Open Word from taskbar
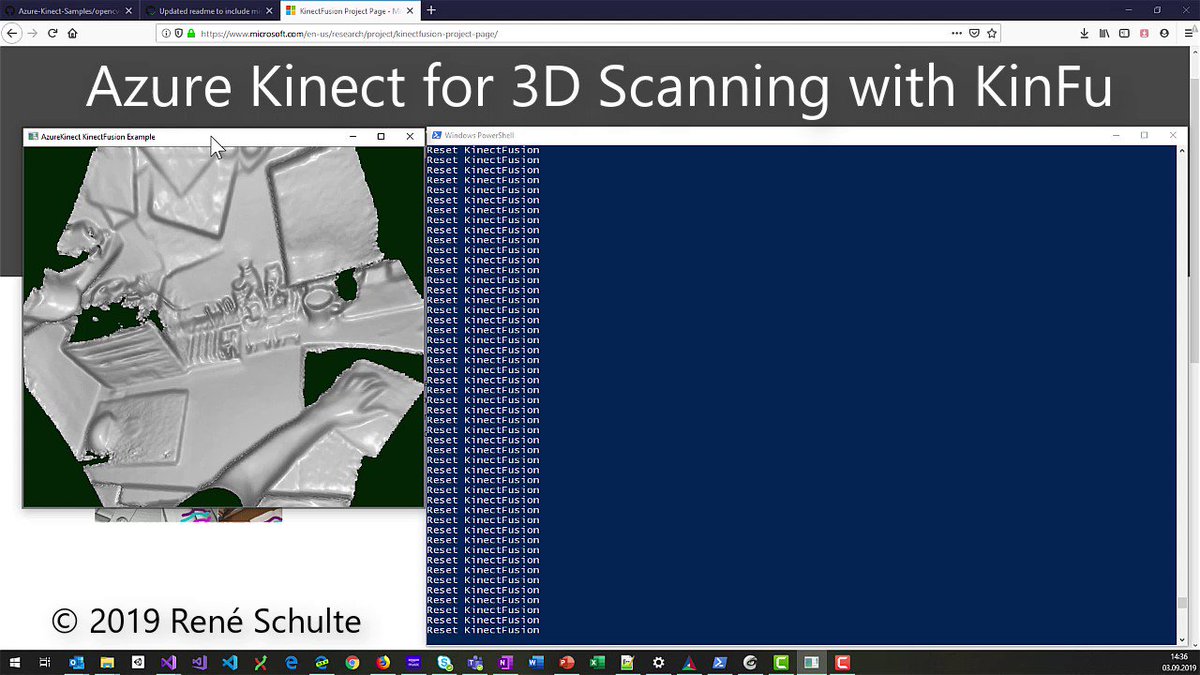This screenshot has width=1200, height=675. click(536, 662)
